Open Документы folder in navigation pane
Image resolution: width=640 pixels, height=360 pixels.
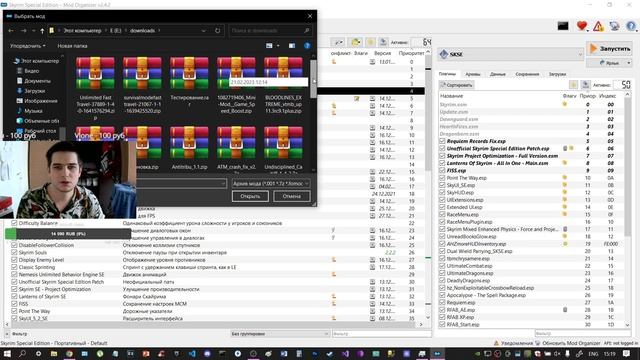34,81
